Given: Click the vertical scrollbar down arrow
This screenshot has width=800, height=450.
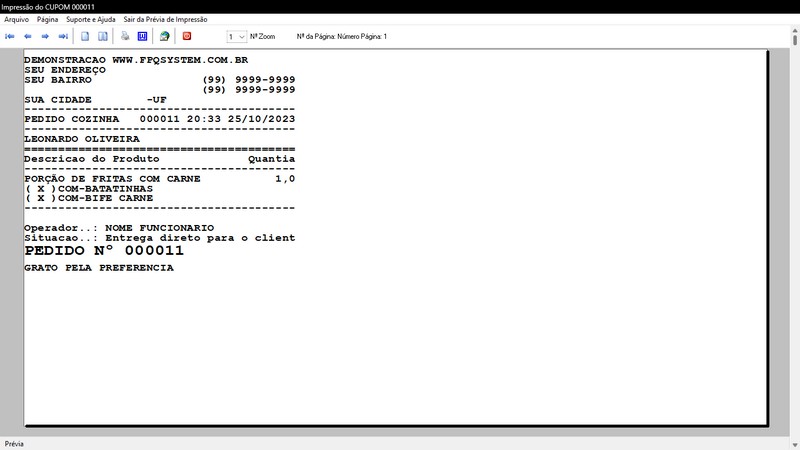Looking at the screenshot, I should click(795, 445).
